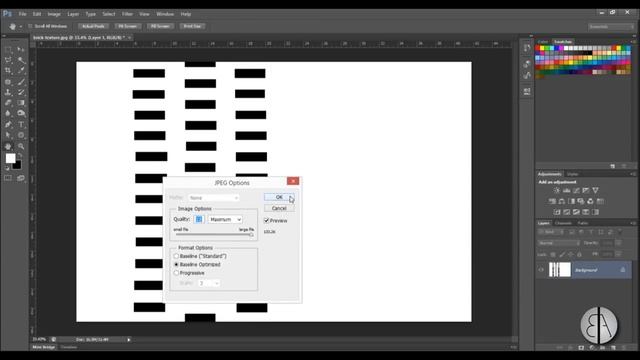Select the Ellipse shape tool
The image size is (640, 360).
(21, 135)
